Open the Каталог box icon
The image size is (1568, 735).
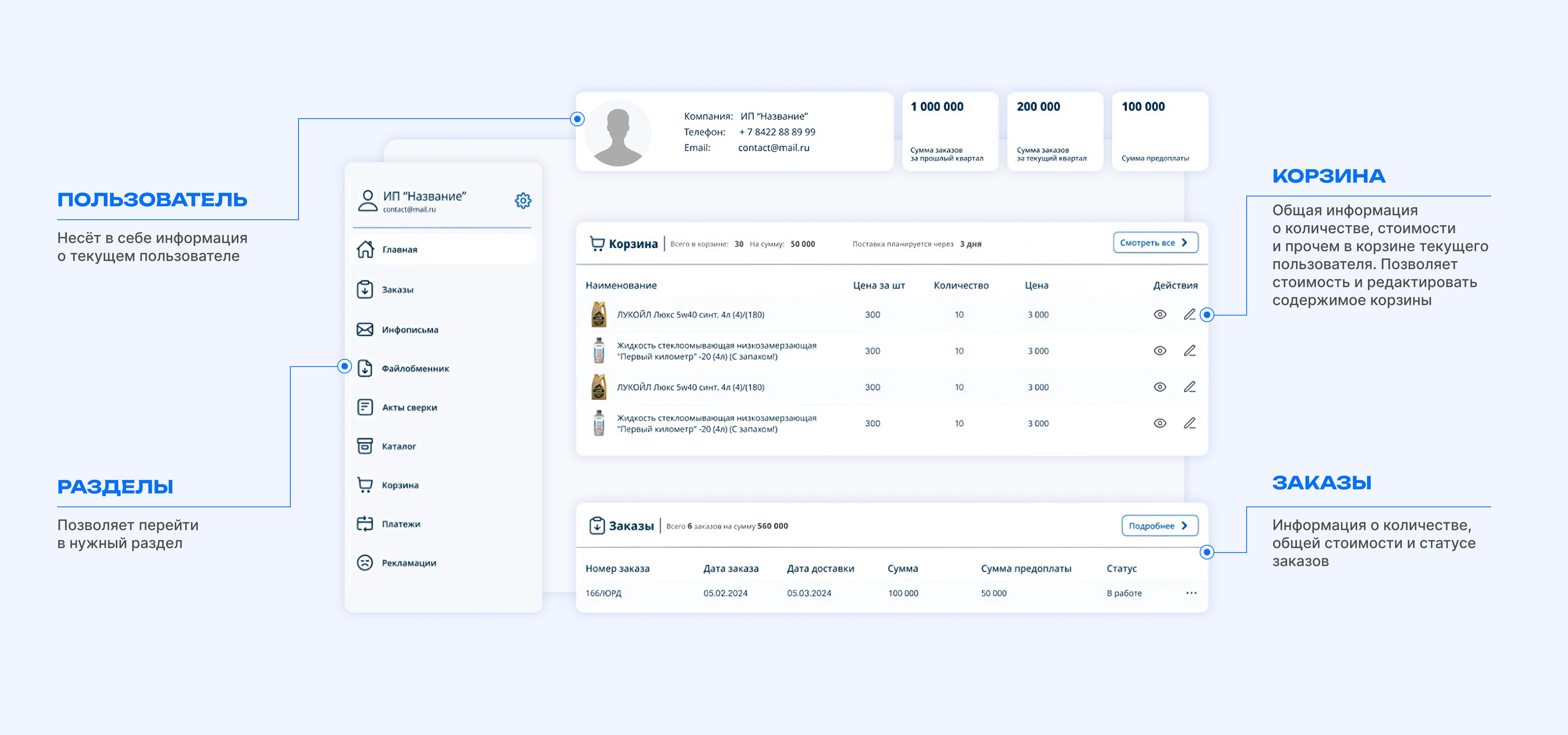pos(365,446)
